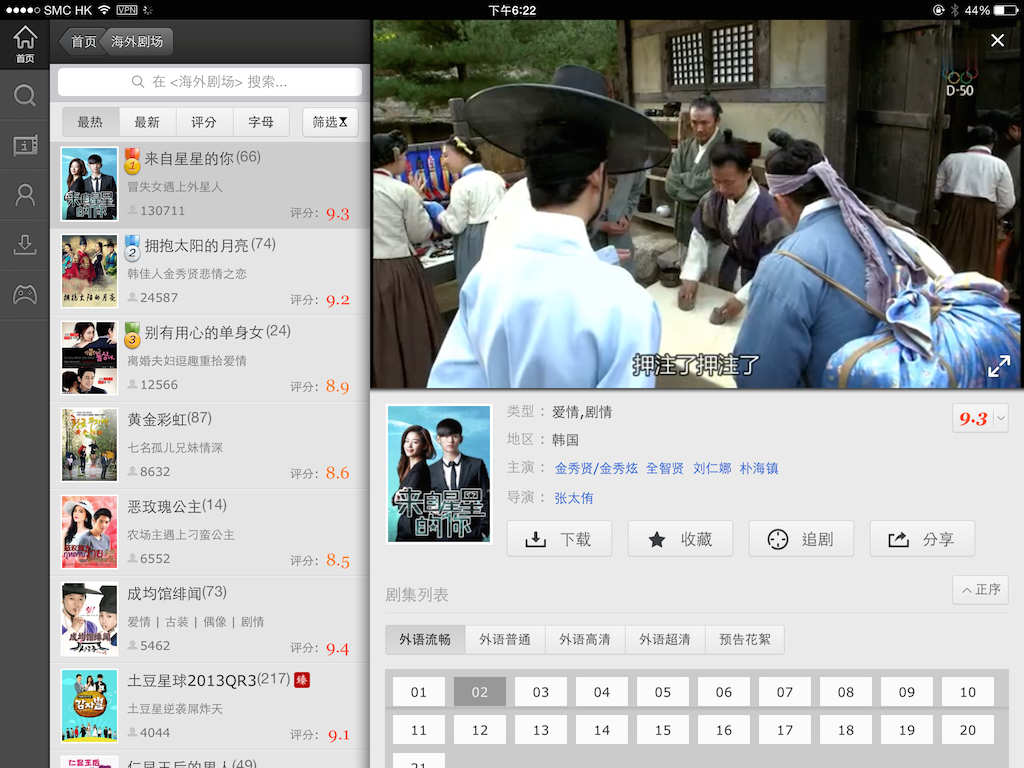Play episode 17

(785, 729)
